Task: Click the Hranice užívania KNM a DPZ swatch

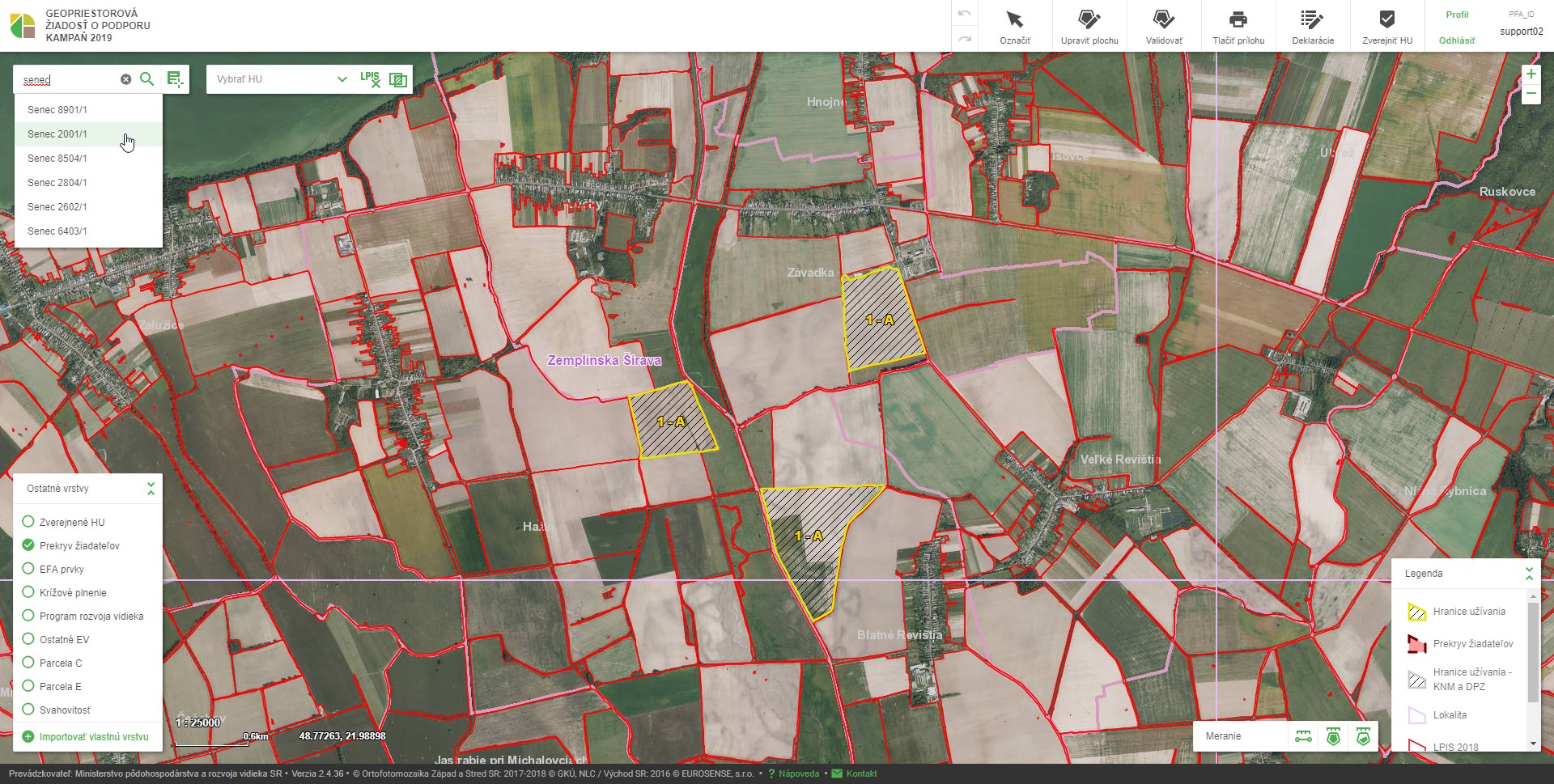Action: [x=1416, y=680]
